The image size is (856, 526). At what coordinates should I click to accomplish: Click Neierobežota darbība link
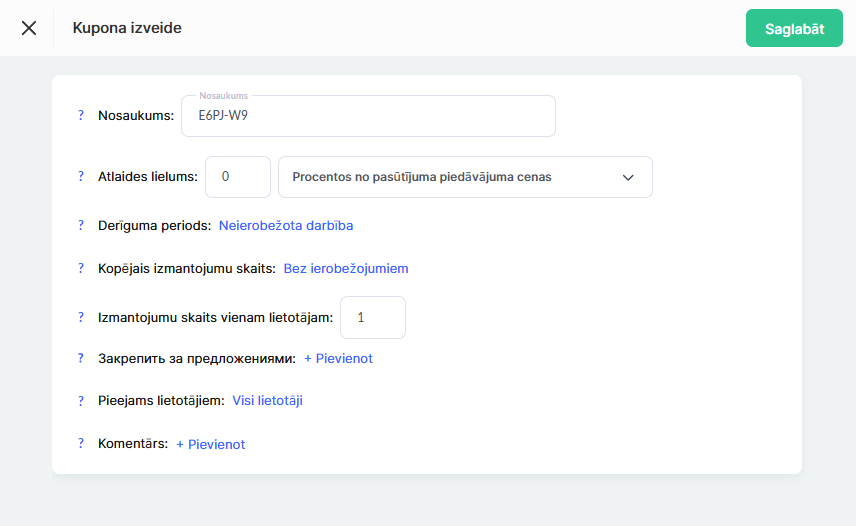coord(286,225)
